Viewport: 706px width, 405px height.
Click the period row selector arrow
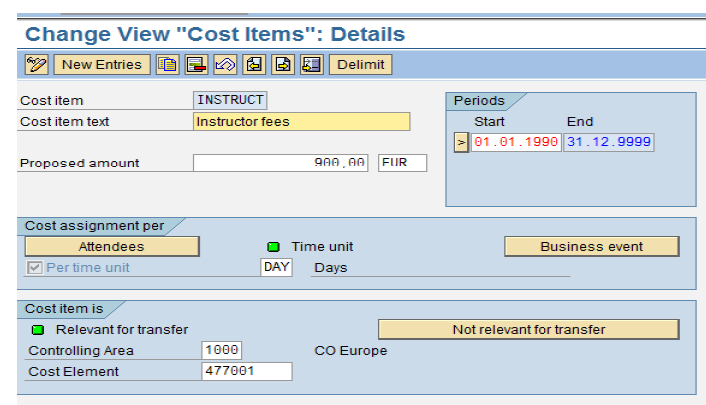(x=461, y=142)
